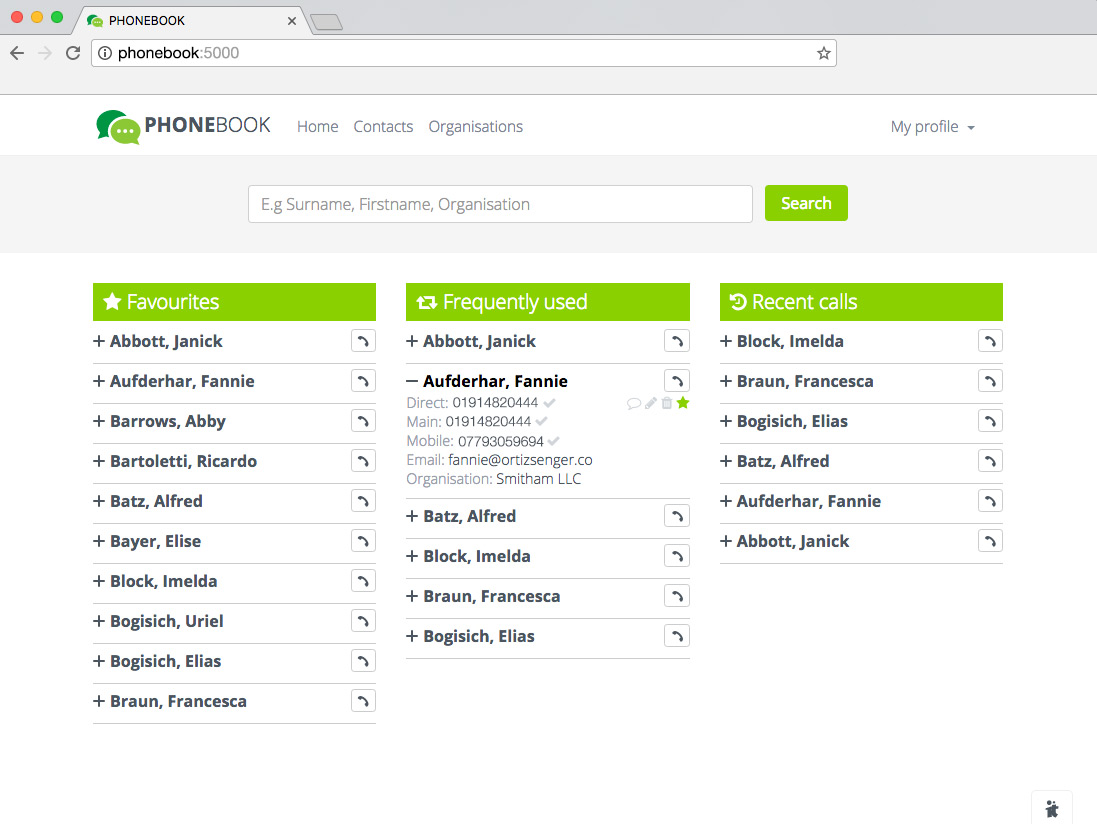Unfavourite Aufderhar, Fannie with the green star
Viewport: 1097px width, 824px height.
tap(683, 402)
